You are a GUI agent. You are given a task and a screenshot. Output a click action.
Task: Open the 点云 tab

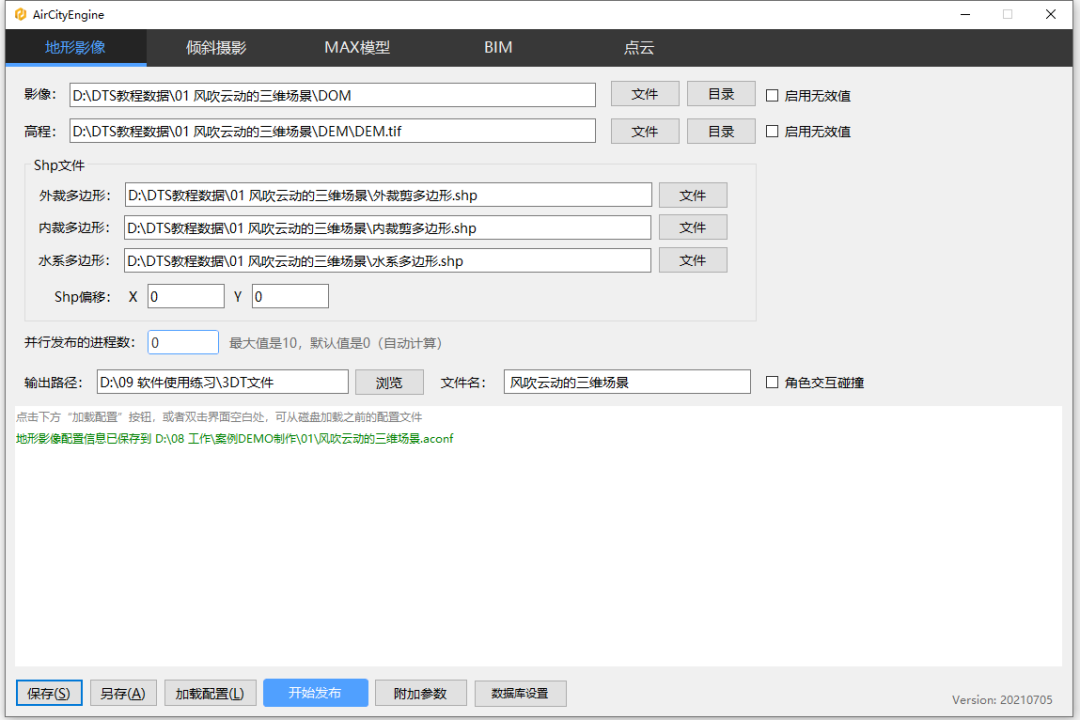coord(638,48)
